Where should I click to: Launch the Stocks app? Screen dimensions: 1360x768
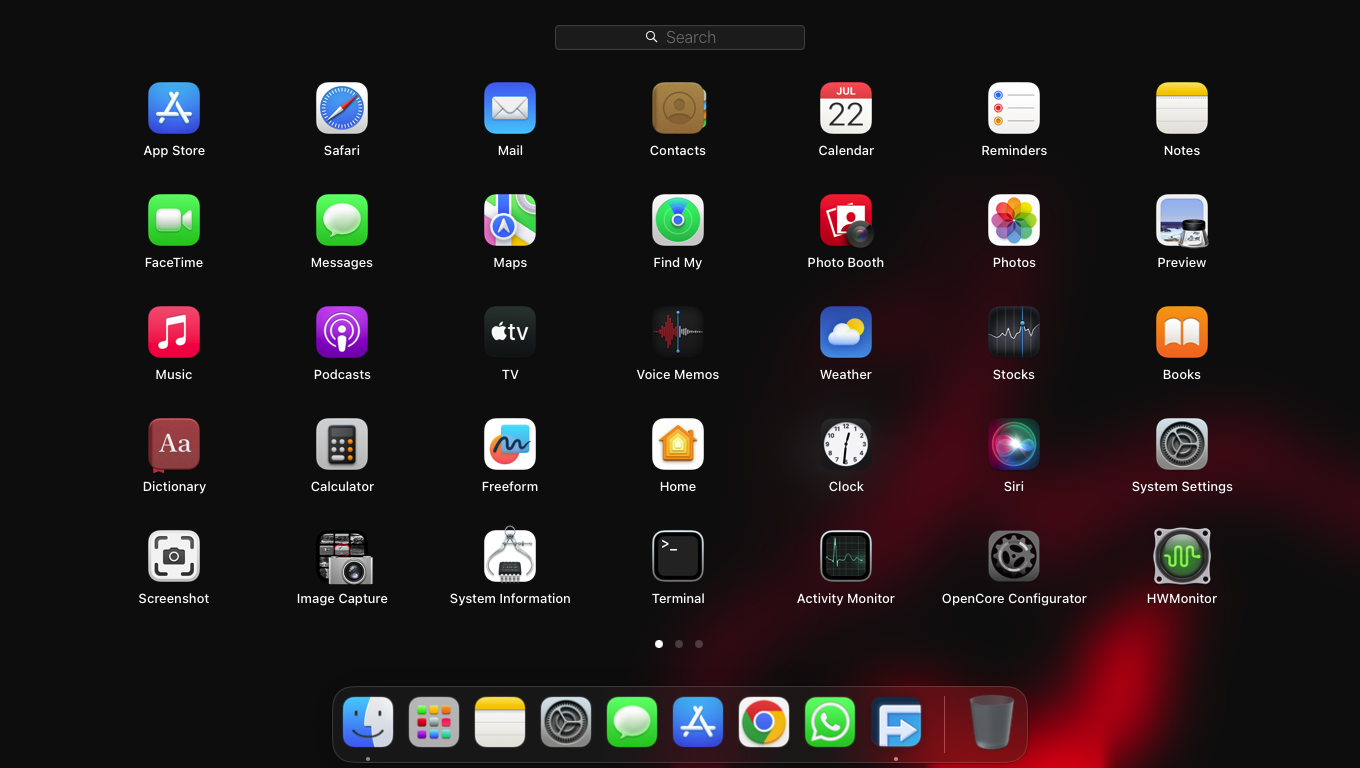(x=1014, y=332)
